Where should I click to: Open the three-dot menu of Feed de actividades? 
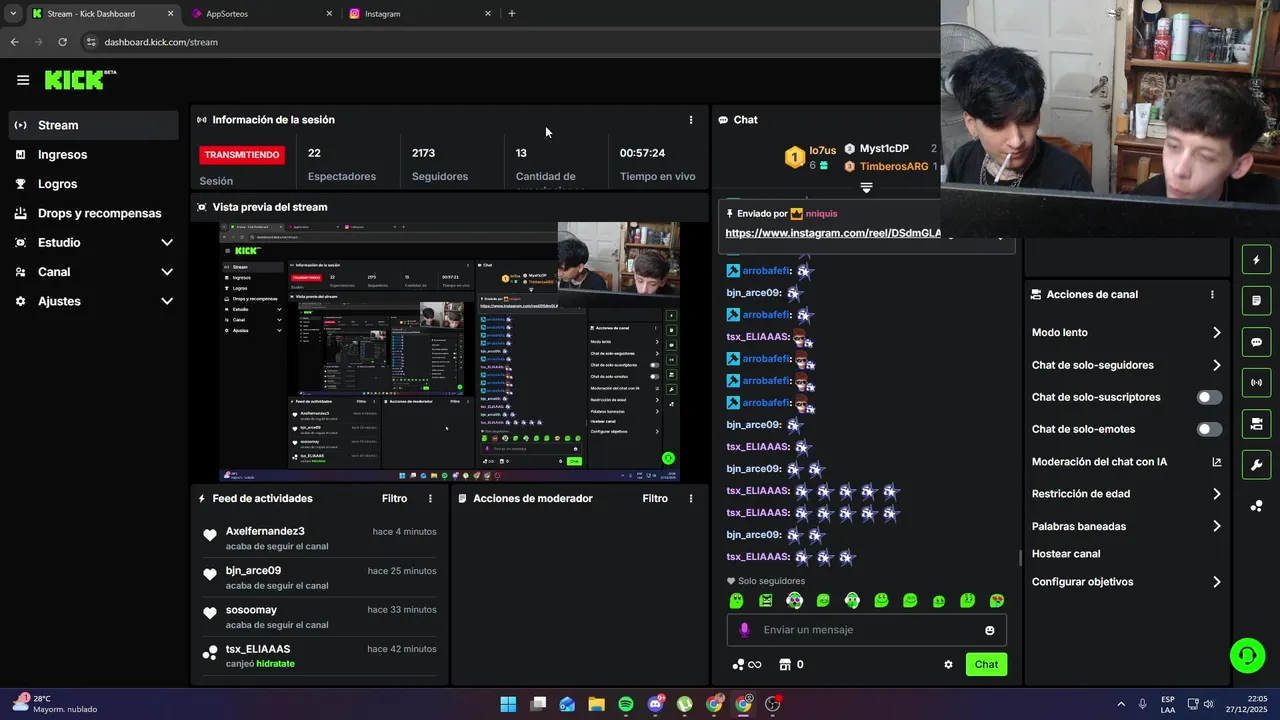tap(431, 498)
